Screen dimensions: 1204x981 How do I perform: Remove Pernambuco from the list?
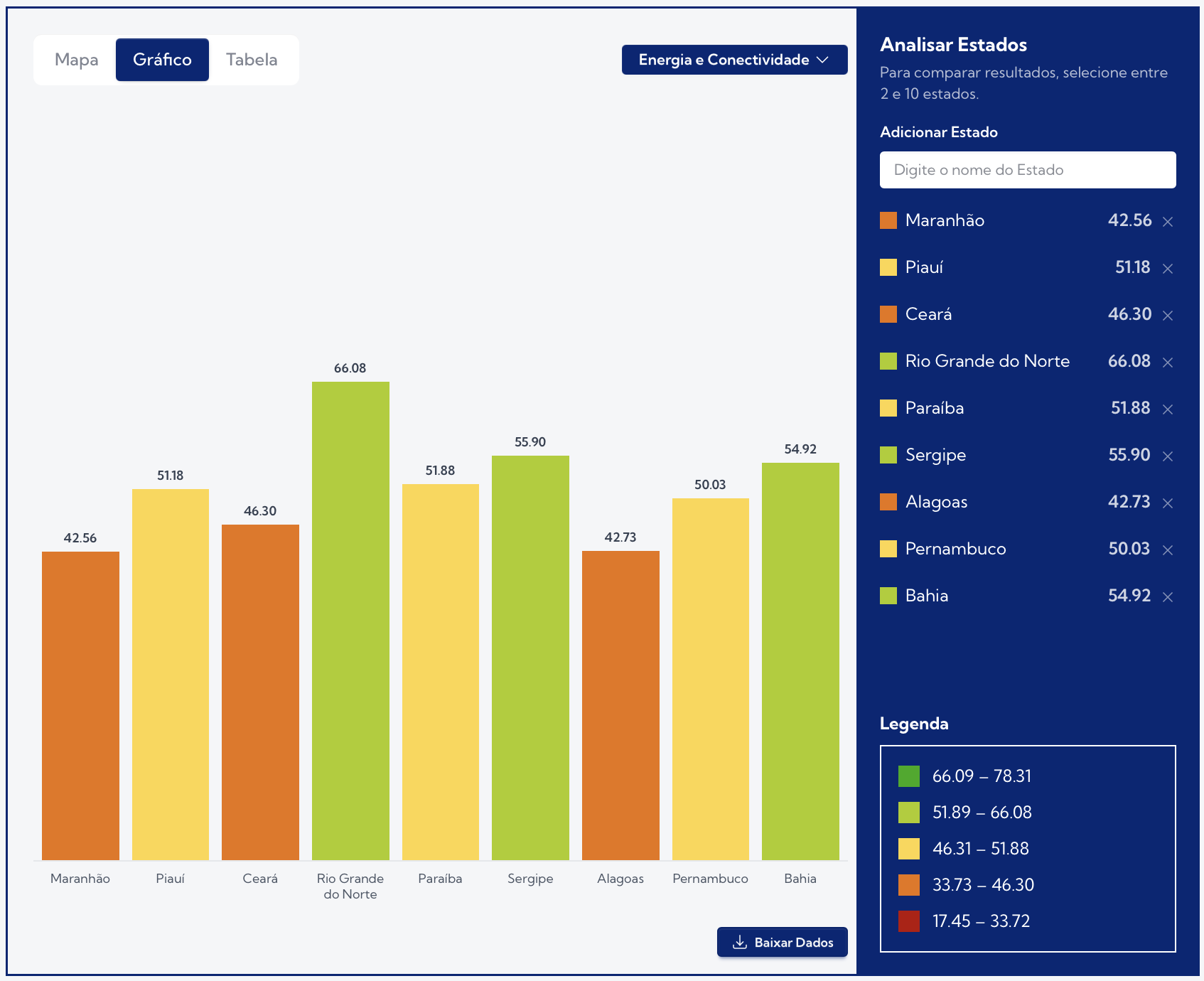tap(1167, 550)
